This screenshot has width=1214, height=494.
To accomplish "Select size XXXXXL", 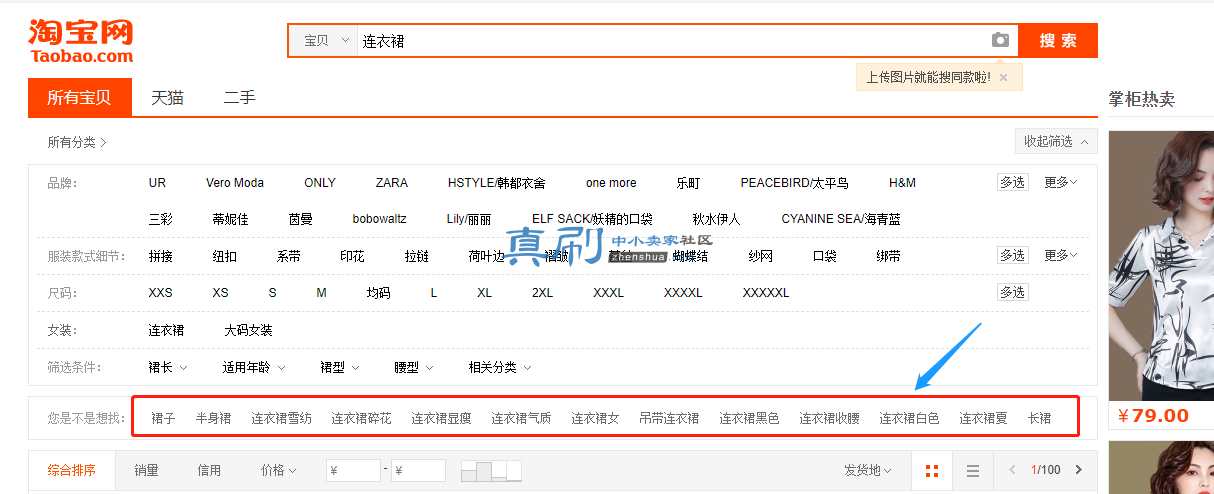I will (766, 293).
